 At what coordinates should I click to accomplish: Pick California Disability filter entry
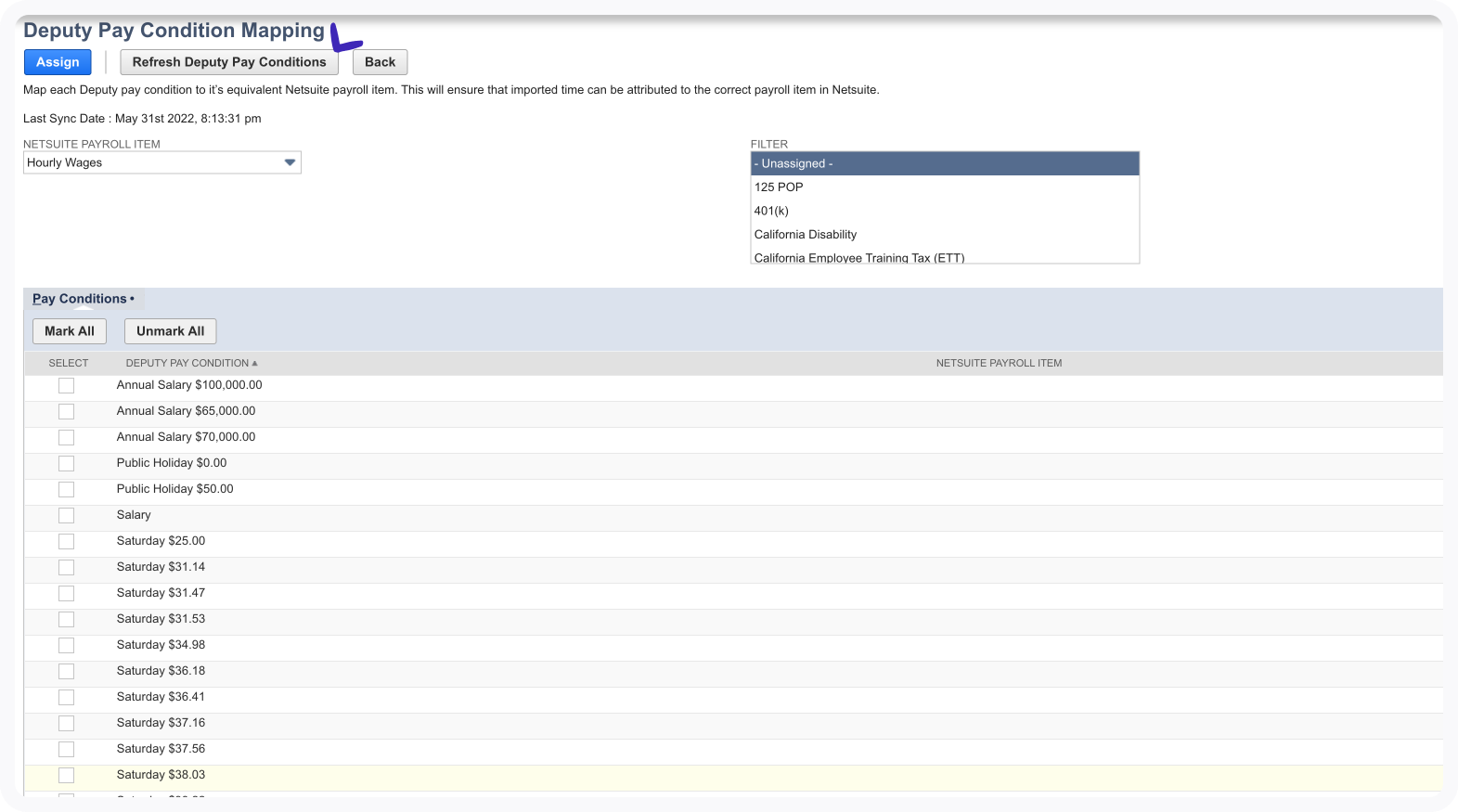pos(945,235)
